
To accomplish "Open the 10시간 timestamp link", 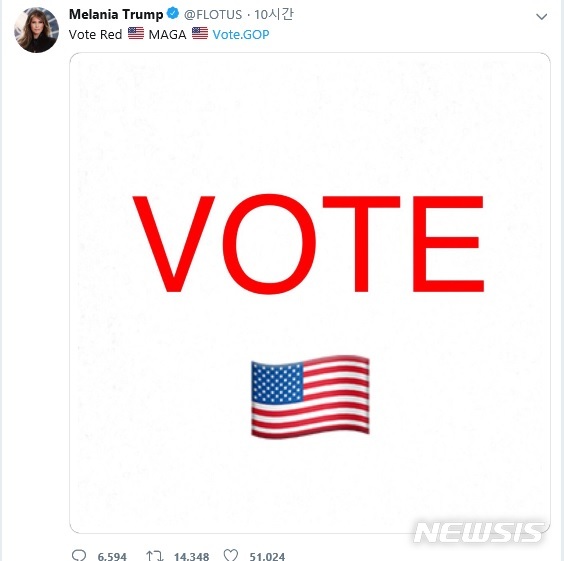I will [274, 14].
